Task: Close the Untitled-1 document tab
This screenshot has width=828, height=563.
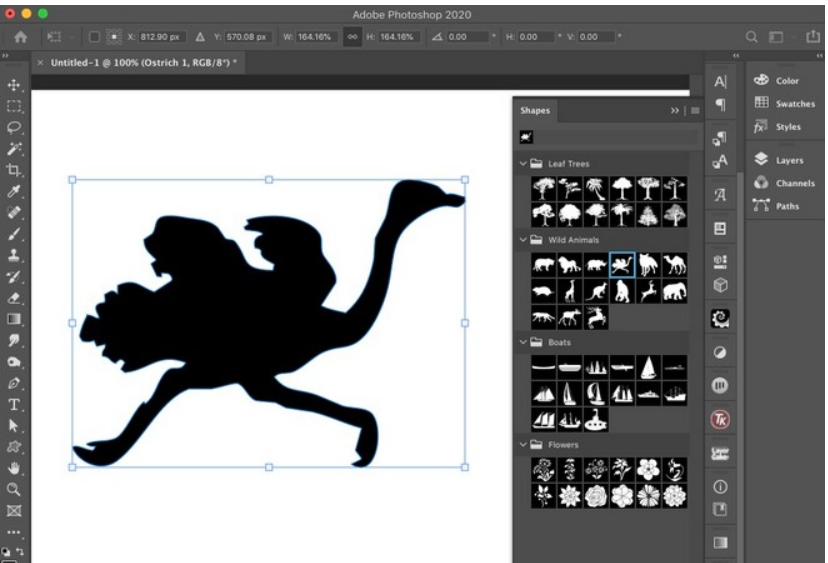Action: [40, 62]
